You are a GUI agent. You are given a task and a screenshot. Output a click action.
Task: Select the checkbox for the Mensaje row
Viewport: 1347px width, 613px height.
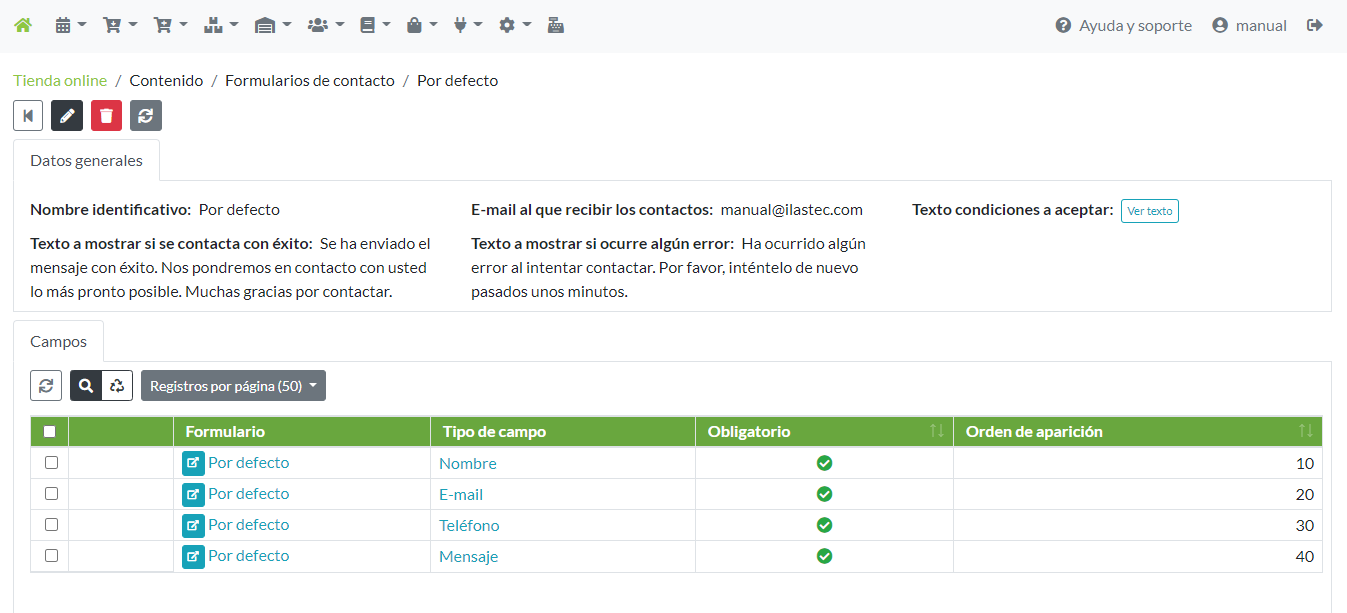tap(51, 556)
